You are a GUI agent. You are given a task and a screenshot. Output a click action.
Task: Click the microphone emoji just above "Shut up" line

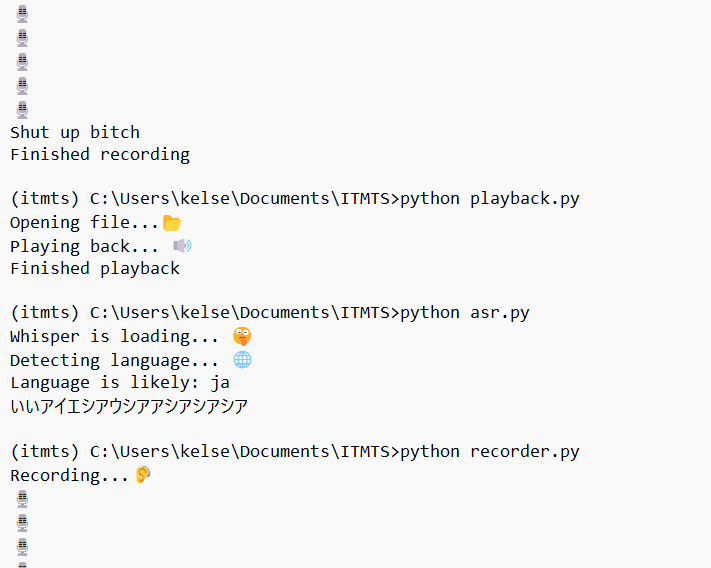[x=22, y=110]
